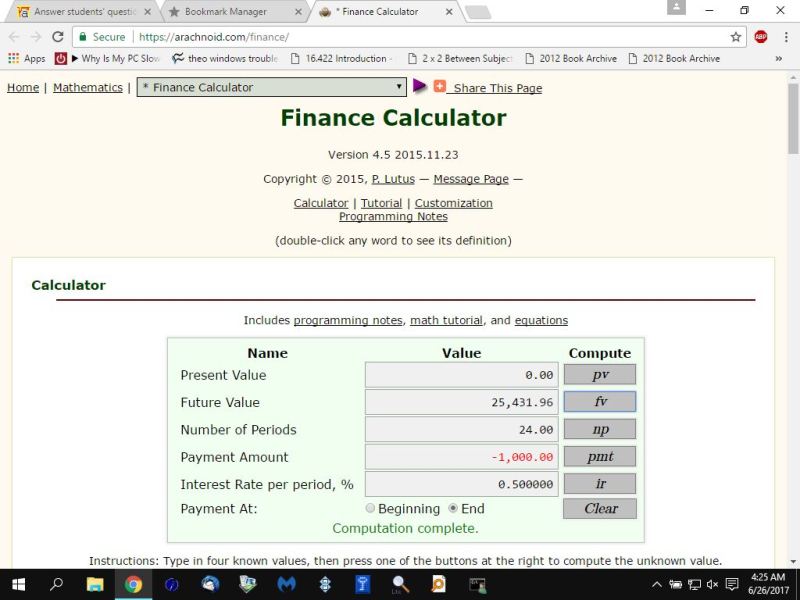
Task: Select the Beginning payment radio button
Action: 370,508
